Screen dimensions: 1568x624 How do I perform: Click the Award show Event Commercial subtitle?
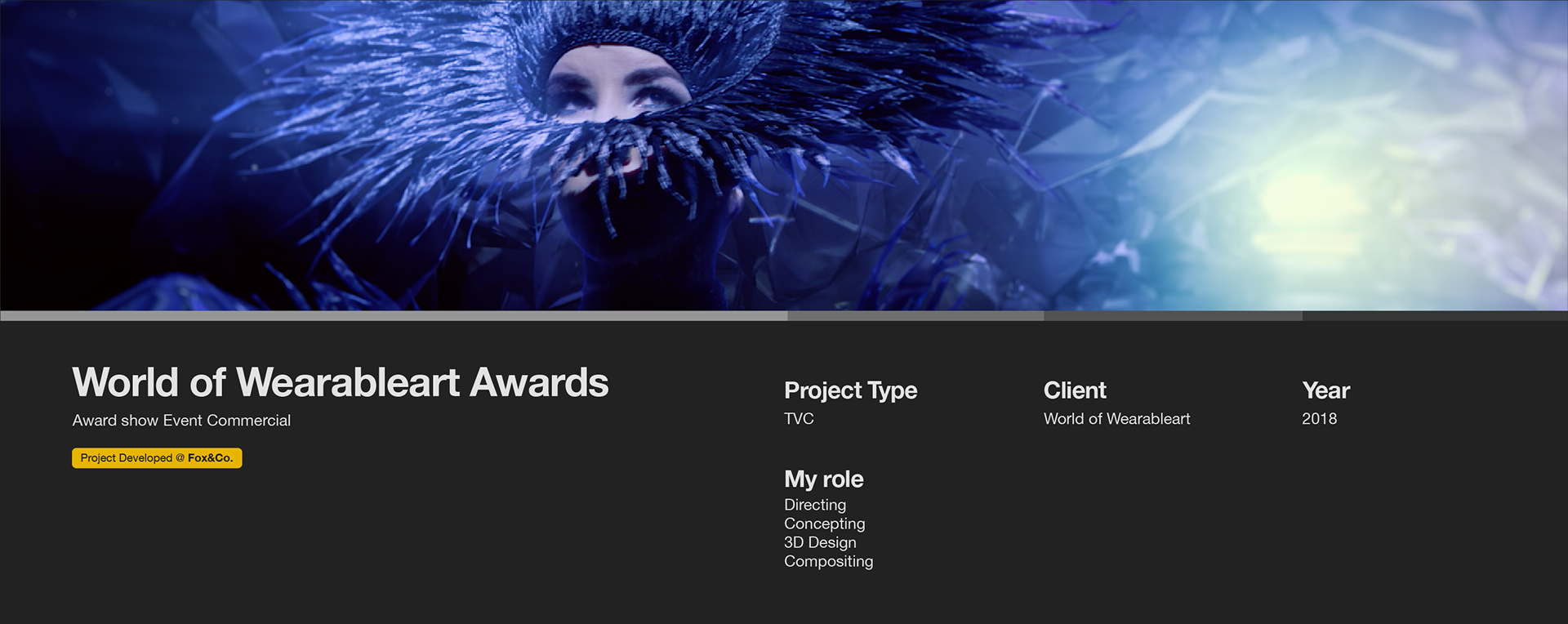[181, 421]
